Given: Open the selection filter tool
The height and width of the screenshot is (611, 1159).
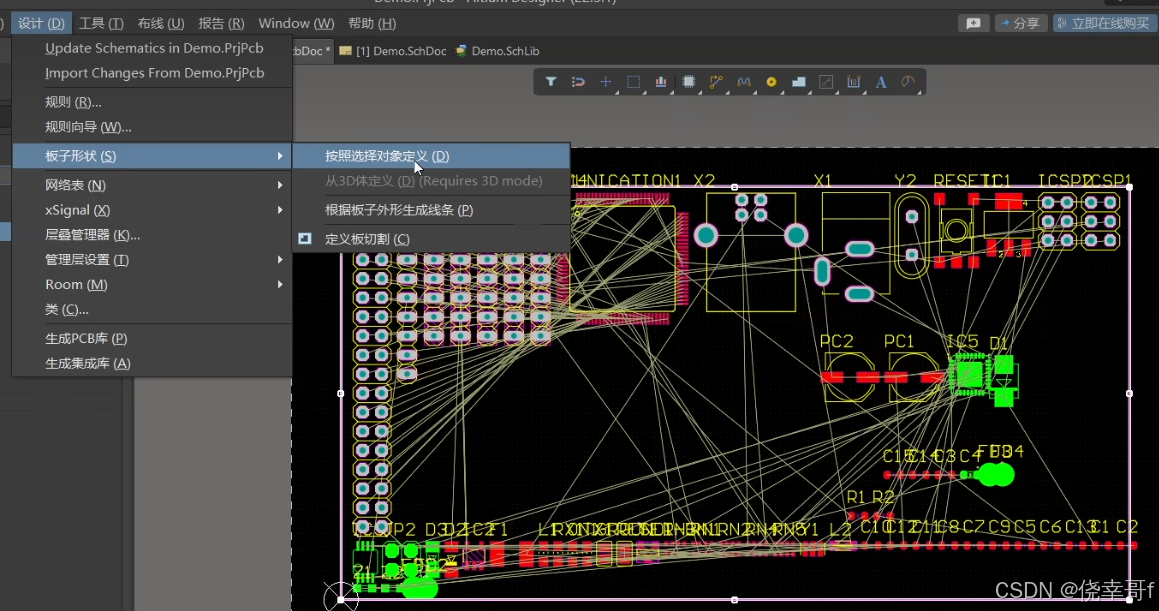Looking at the screenshot, I should click(x=551, y=82).
